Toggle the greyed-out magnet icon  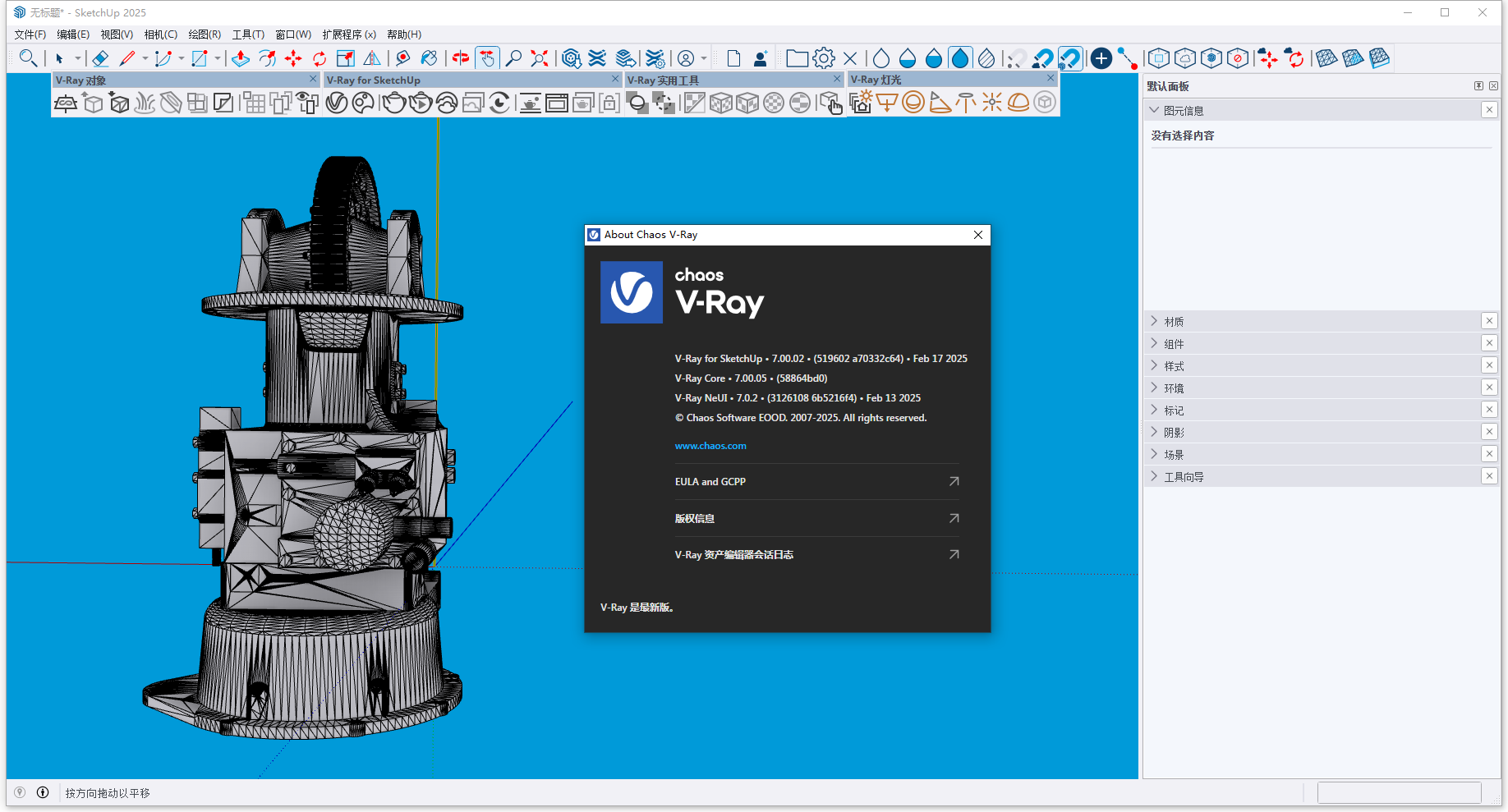click(x=1017, y=58)
